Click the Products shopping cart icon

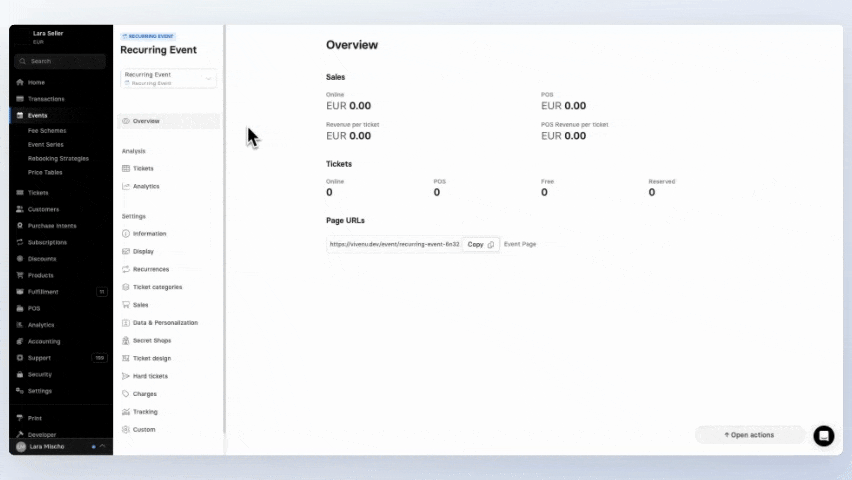tap(20, 275)
